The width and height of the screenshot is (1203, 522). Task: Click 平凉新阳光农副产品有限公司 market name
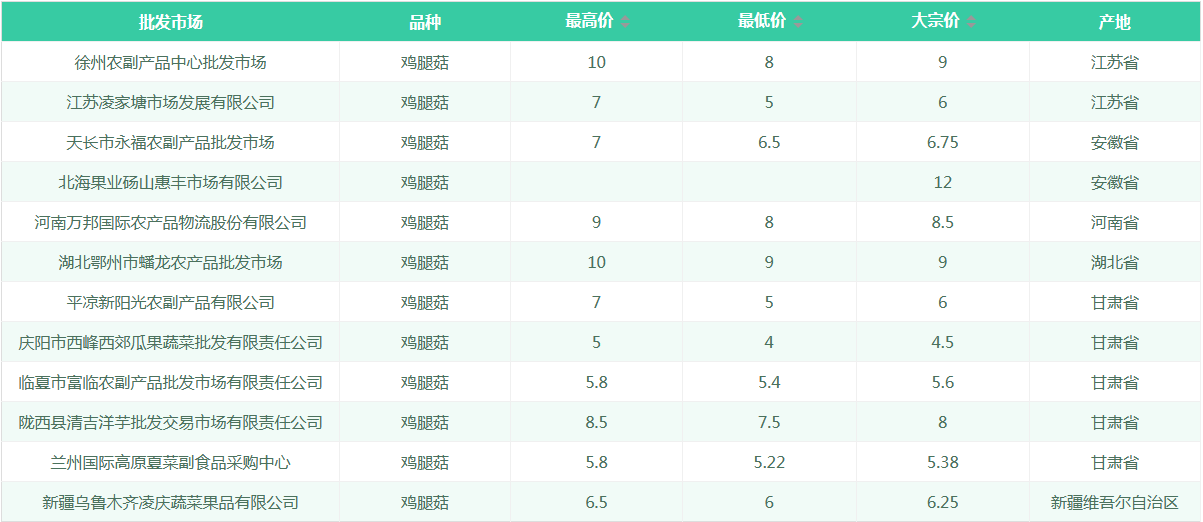point(171,302)
